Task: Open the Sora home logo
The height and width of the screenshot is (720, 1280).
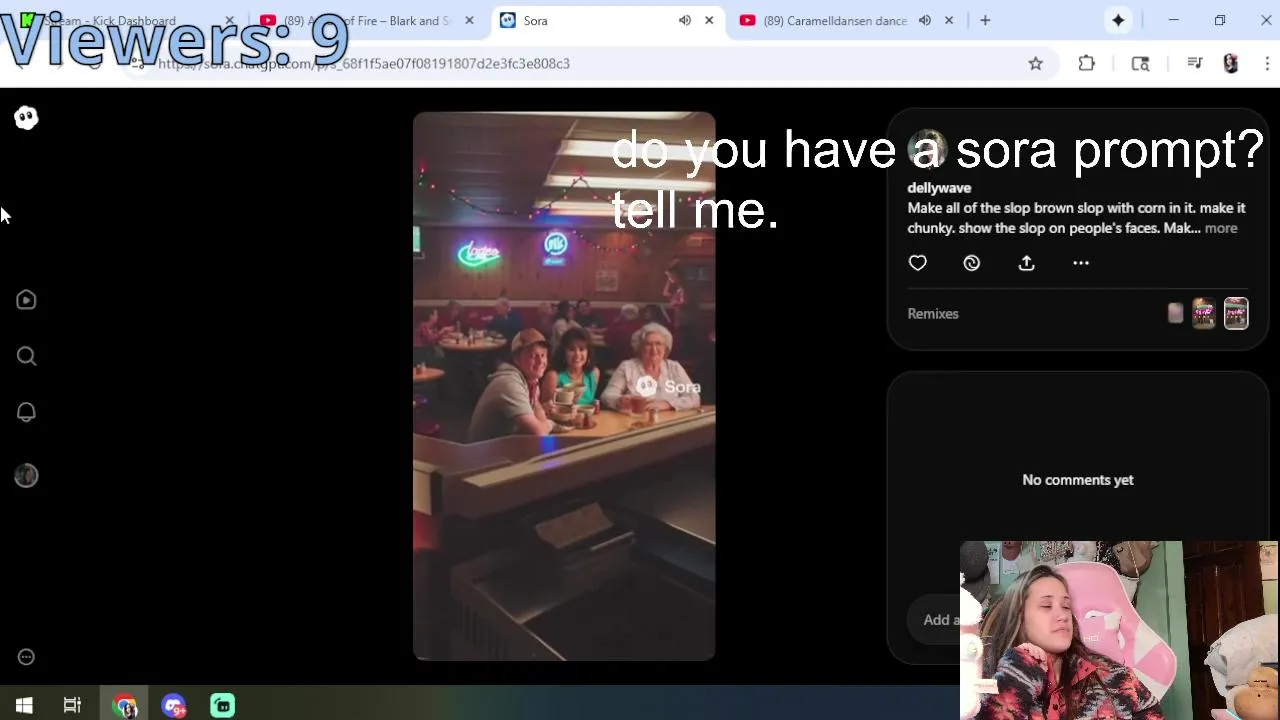Action: [26, 118]
